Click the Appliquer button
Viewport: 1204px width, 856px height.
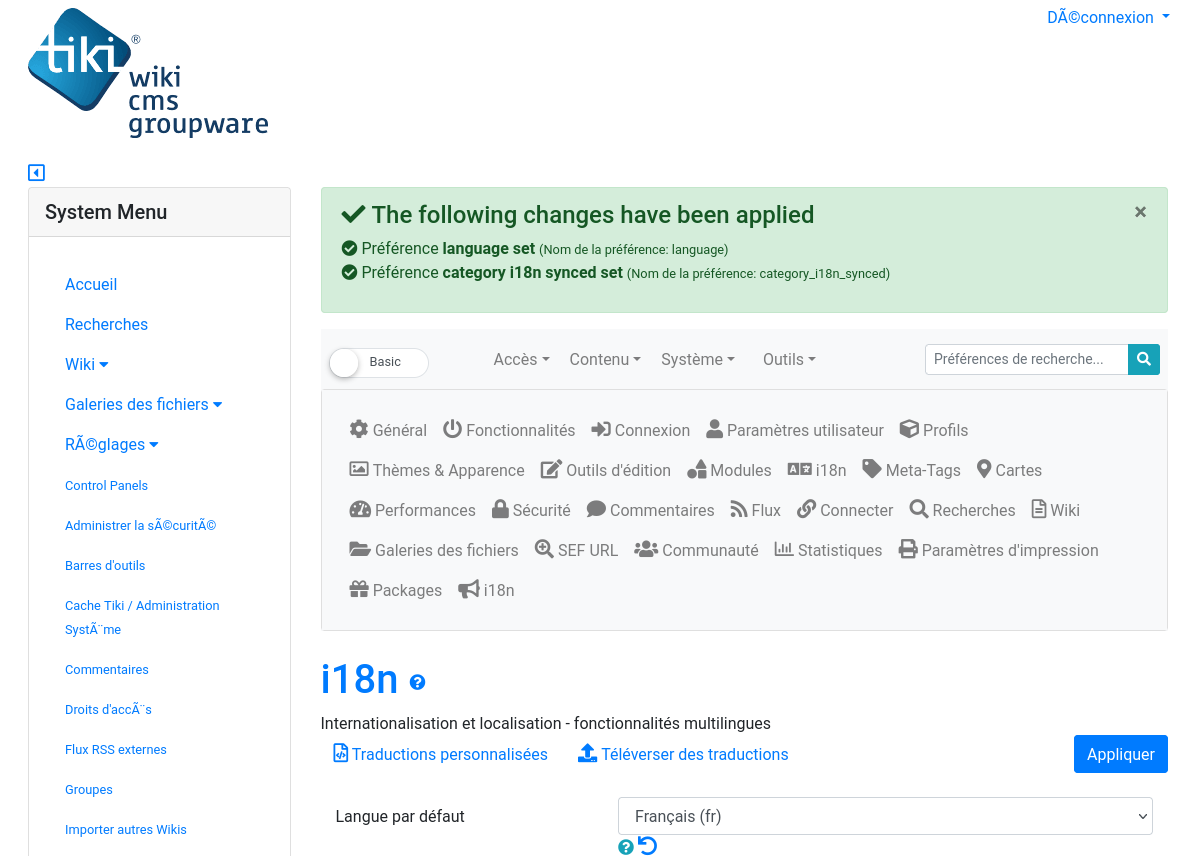(x=1120, y=754)
